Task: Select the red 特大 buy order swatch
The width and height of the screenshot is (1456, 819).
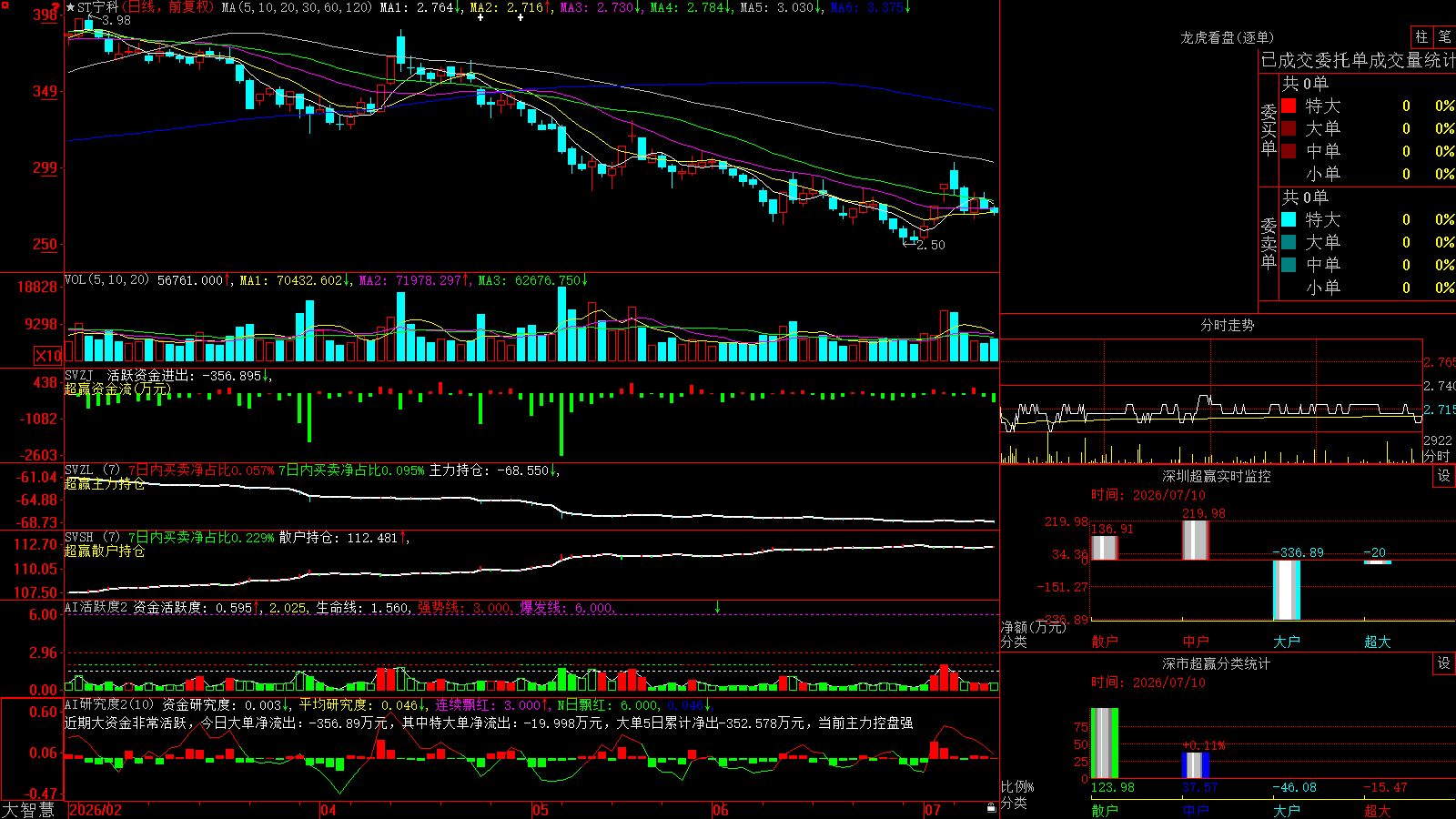Action: [1289, 106]
